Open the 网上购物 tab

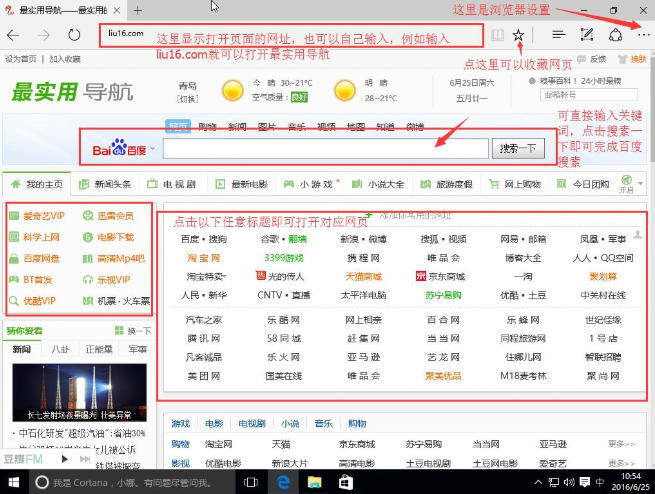(515, 184)
